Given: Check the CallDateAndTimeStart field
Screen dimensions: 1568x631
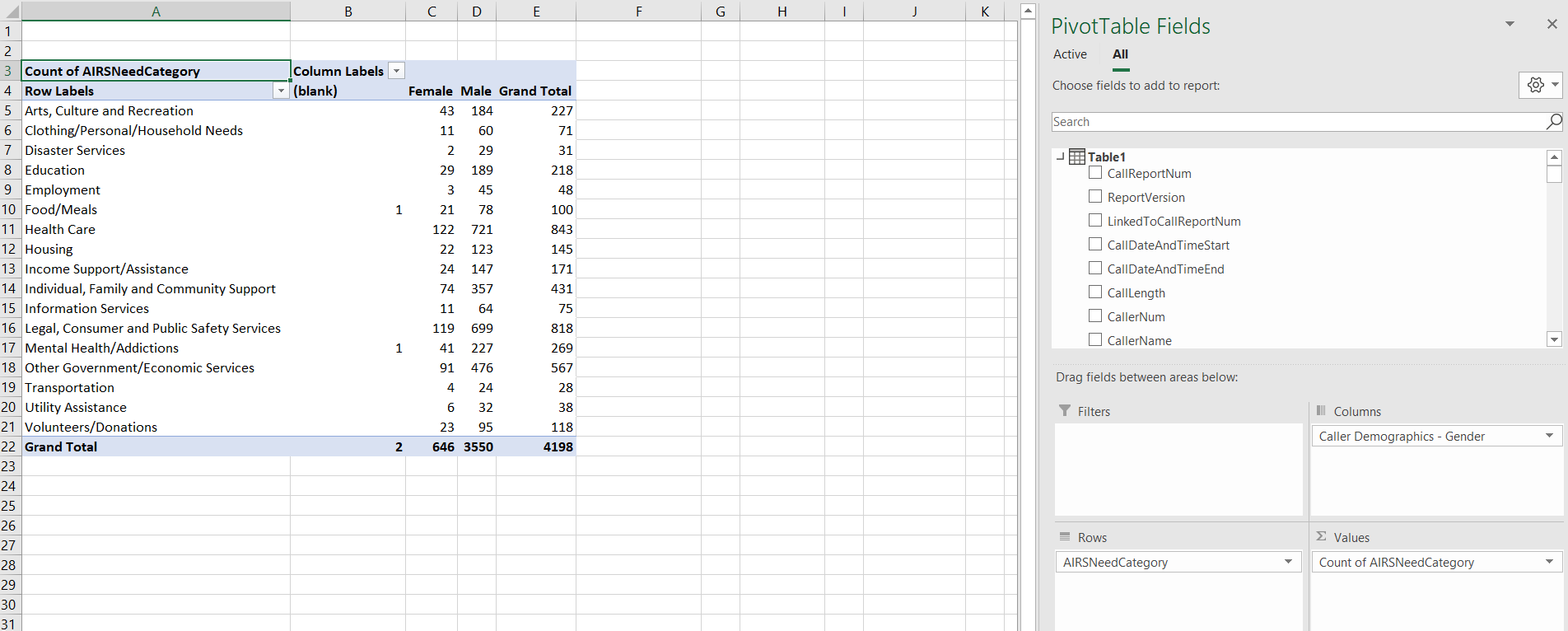Looking at the screenshot, I should 1095,245.
